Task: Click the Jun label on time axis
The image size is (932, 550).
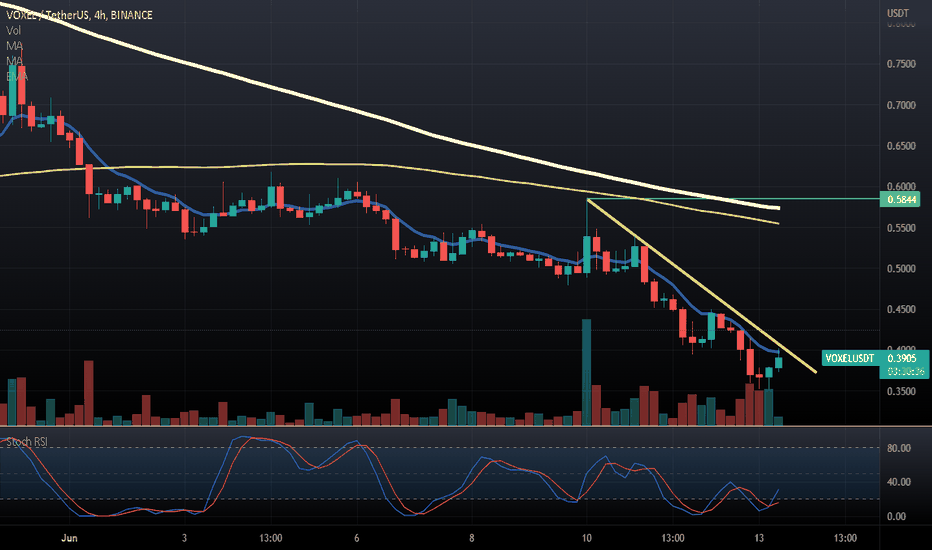Action: click(70, 538)
